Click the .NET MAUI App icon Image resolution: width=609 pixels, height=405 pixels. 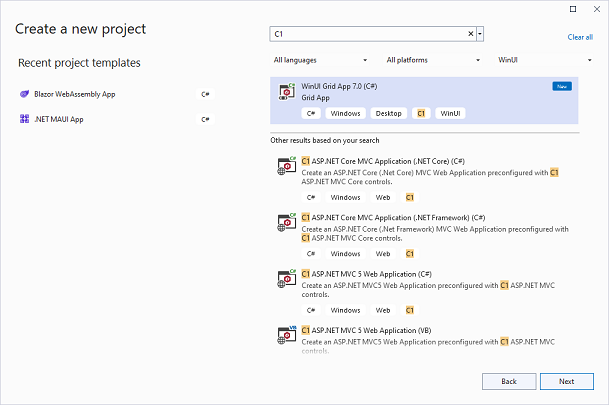coord(24,119)
